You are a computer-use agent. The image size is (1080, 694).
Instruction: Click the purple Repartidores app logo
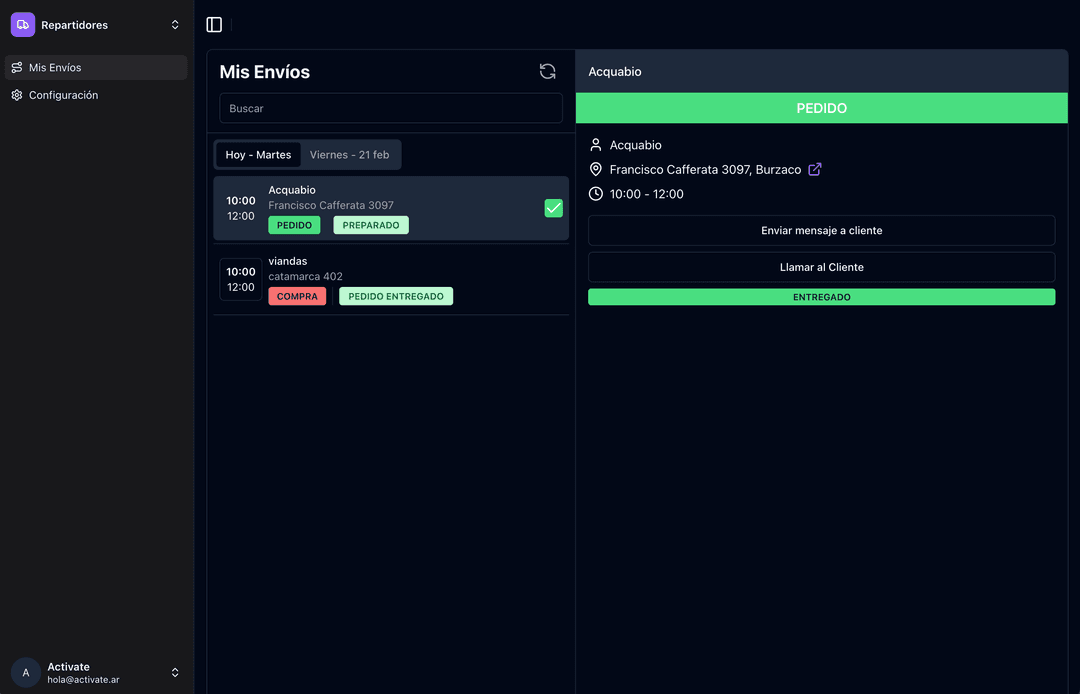pyautogui.click(x=22, y=23)
